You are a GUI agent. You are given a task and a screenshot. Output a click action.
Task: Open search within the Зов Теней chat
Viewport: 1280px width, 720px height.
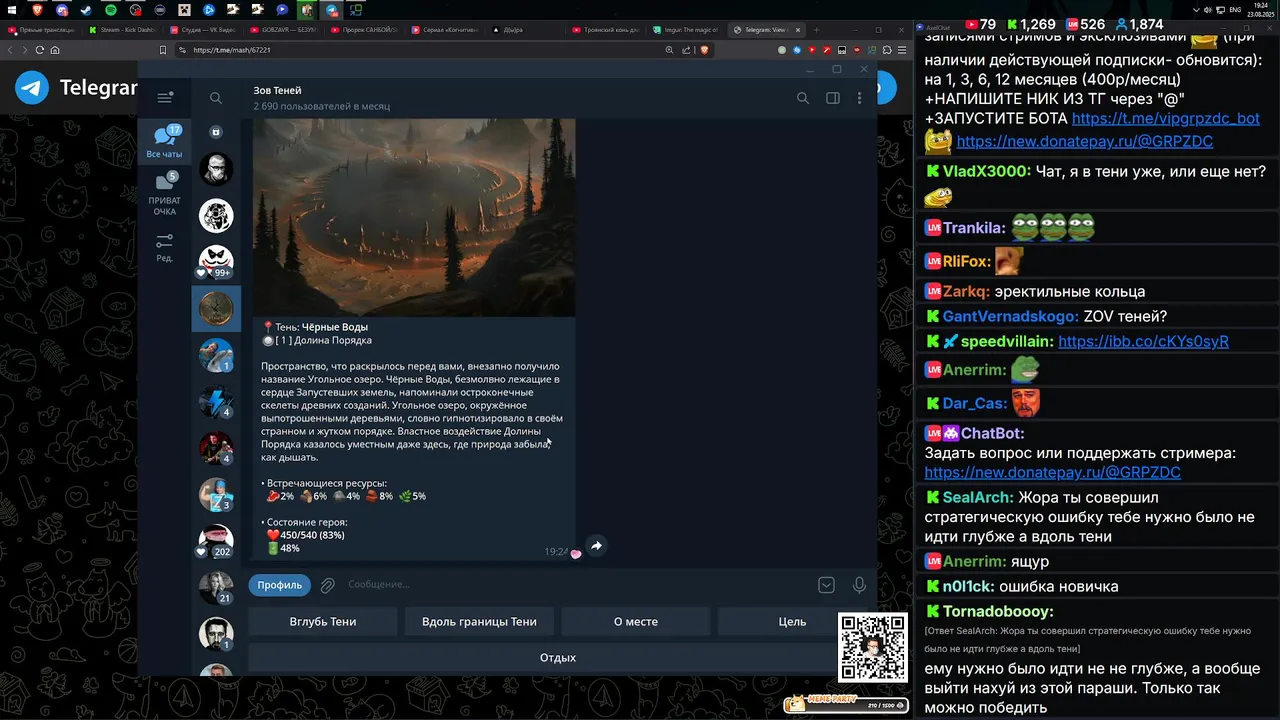[802, 98]
